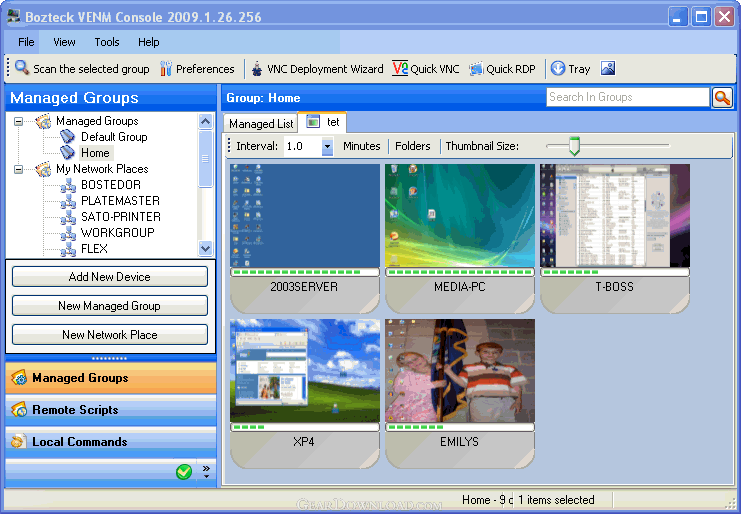Click the Managed Groups root tree icon
The height and width of the screenshot is (514, 741).
pyautogui.click(x=43, y=121)
